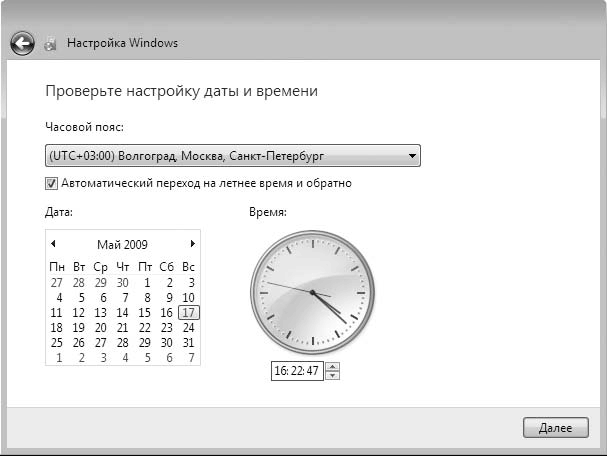Open the time zone dropdown
Viewport: 607px width, 456px height.
coord(233,156)
